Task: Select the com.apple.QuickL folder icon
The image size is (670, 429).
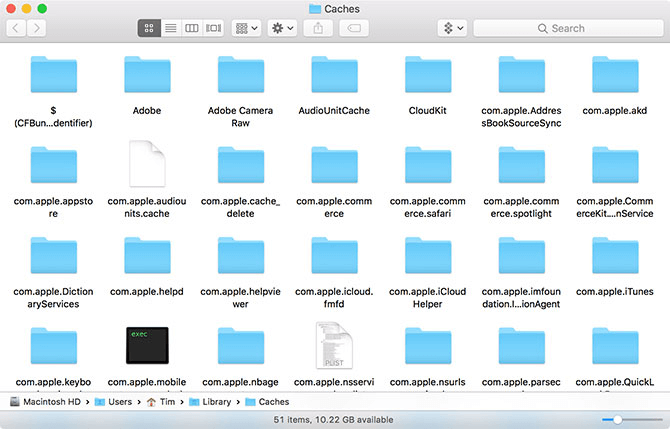Action: pos(615,346)
